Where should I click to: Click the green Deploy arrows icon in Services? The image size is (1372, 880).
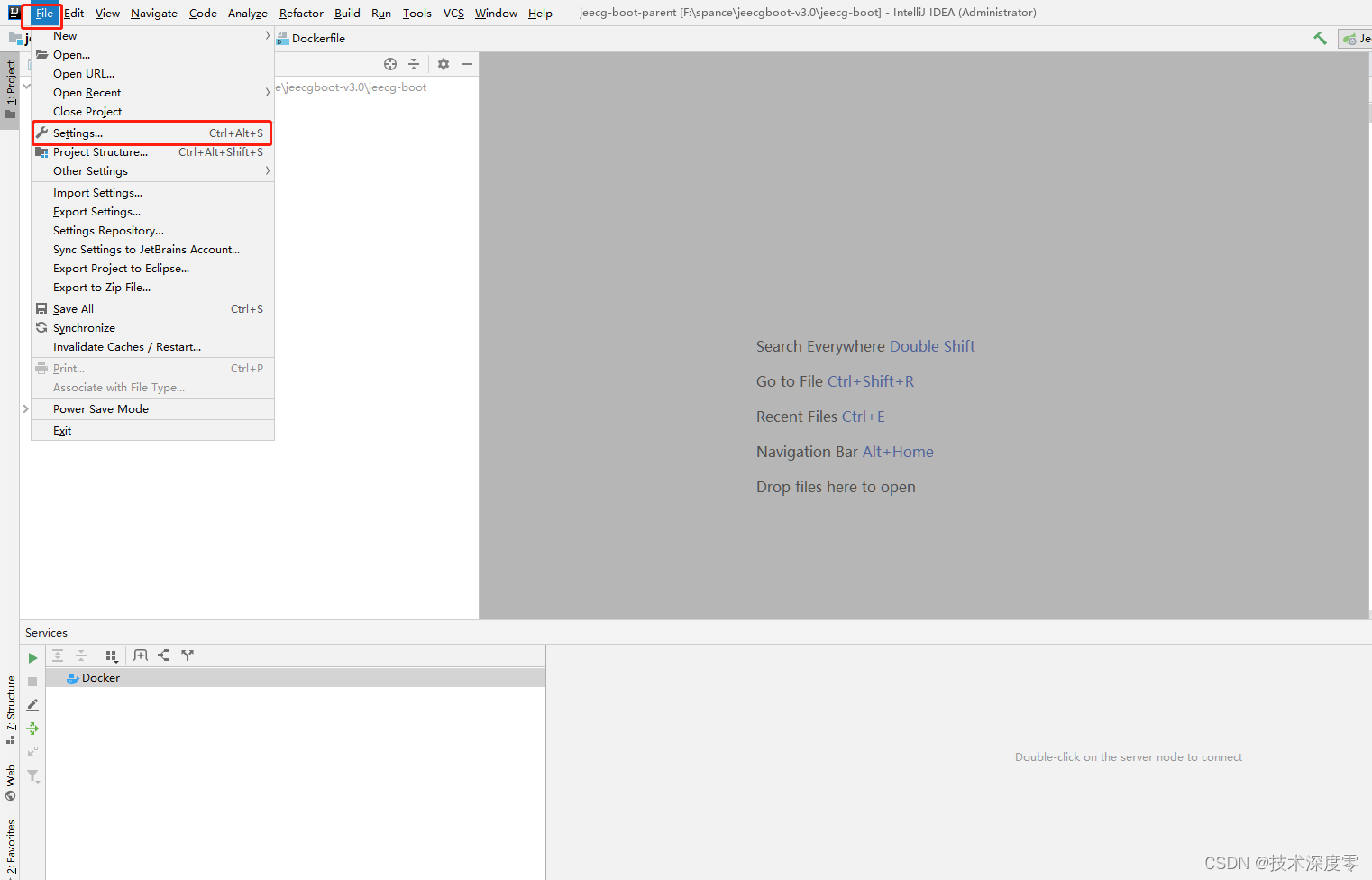32,729
